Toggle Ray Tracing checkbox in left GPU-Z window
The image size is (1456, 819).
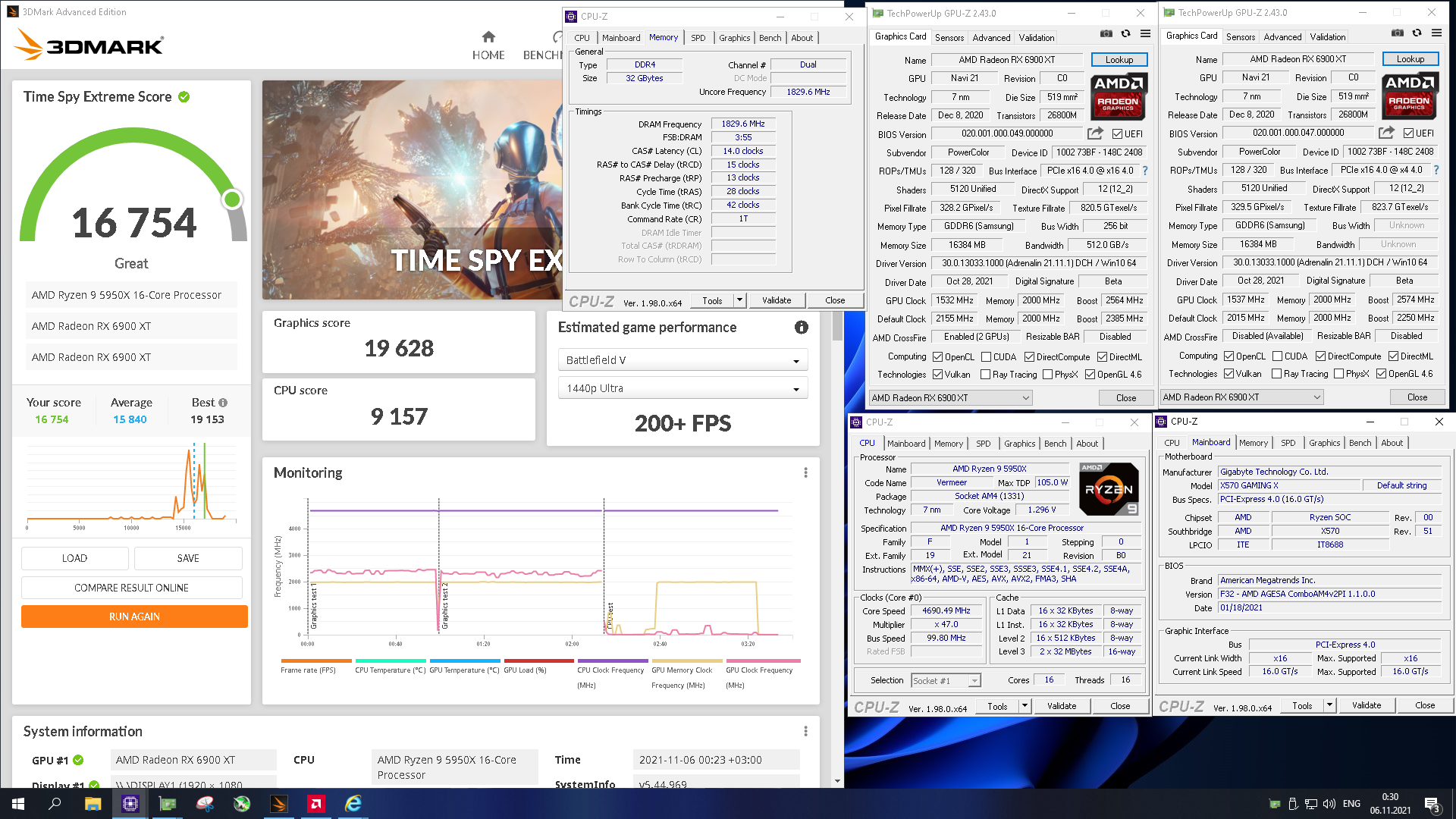(985, 375)
